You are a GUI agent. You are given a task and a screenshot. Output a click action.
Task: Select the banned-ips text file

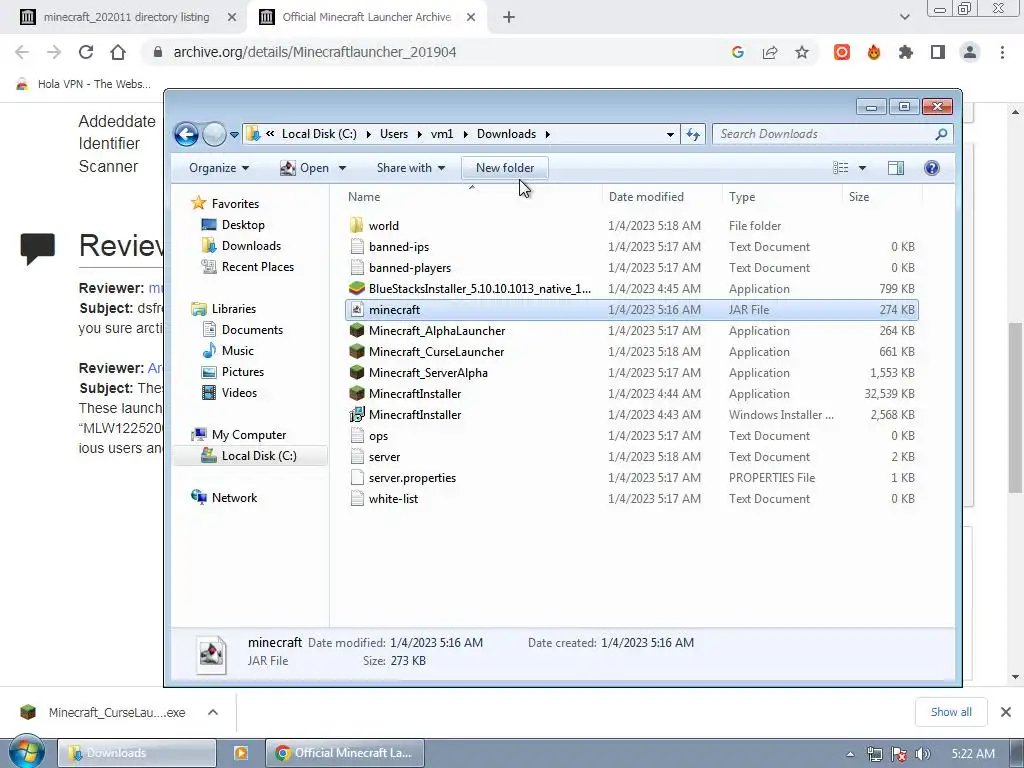tap(398, 247)
